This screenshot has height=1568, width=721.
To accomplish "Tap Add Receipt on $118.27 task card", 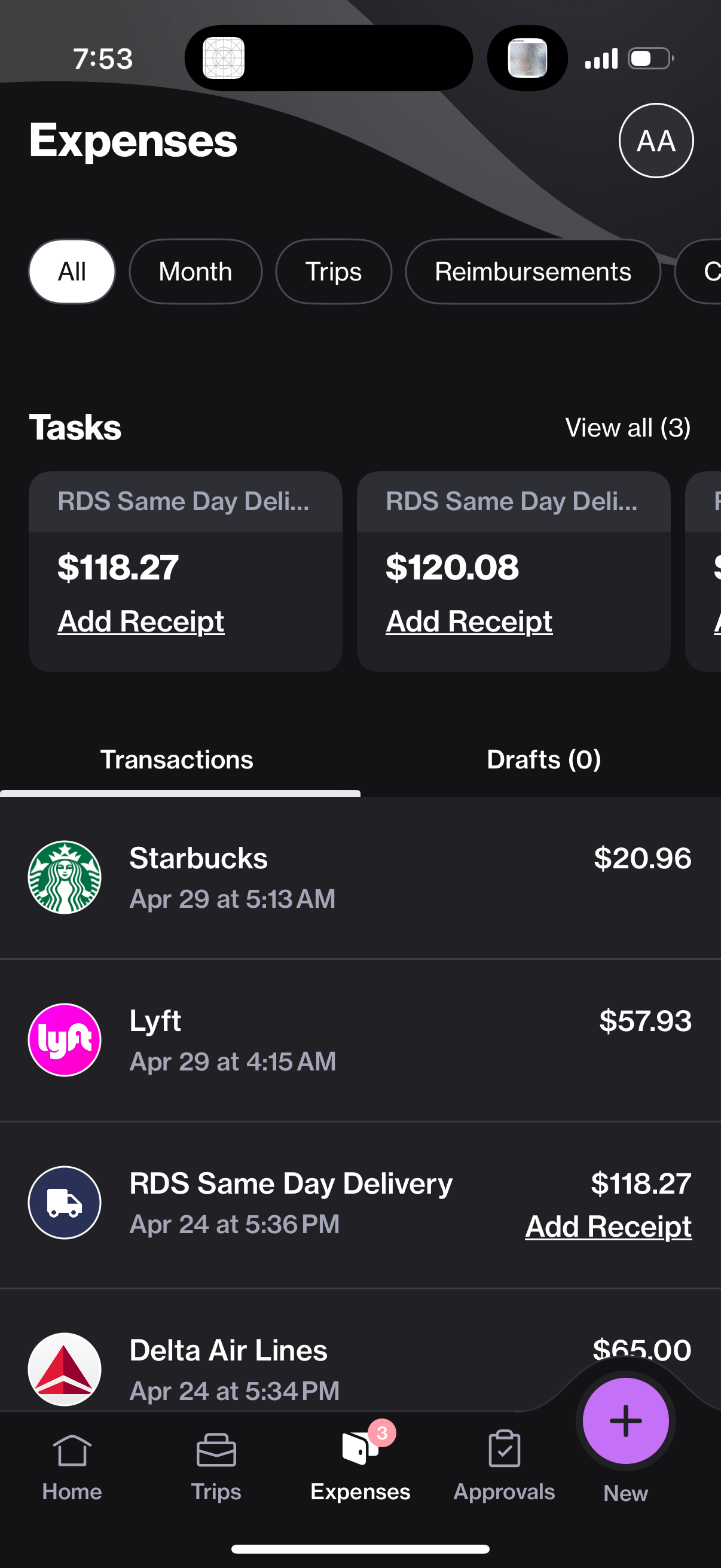I will 141,621.
